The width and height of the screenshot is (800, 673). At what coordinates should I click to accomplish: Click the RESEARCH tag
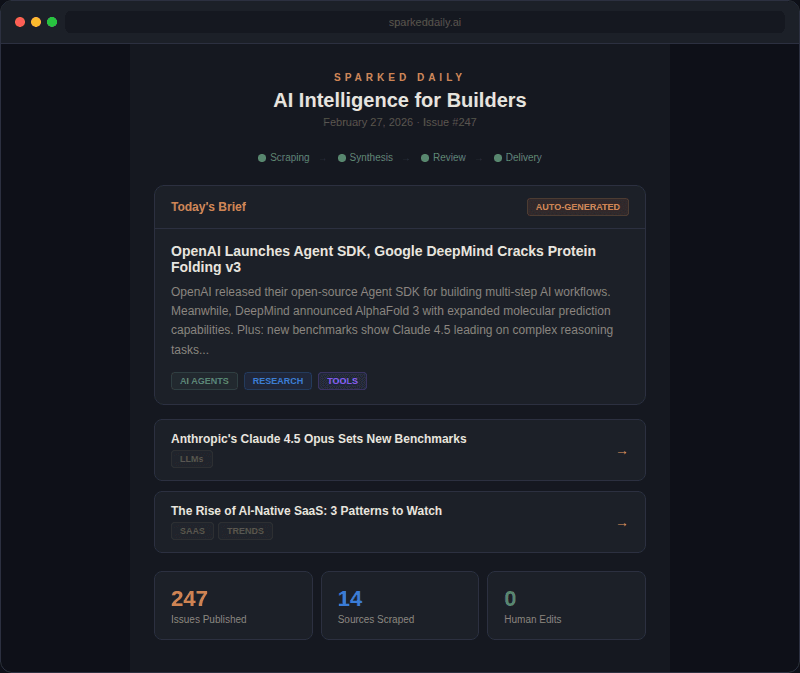tap(278, 381)
